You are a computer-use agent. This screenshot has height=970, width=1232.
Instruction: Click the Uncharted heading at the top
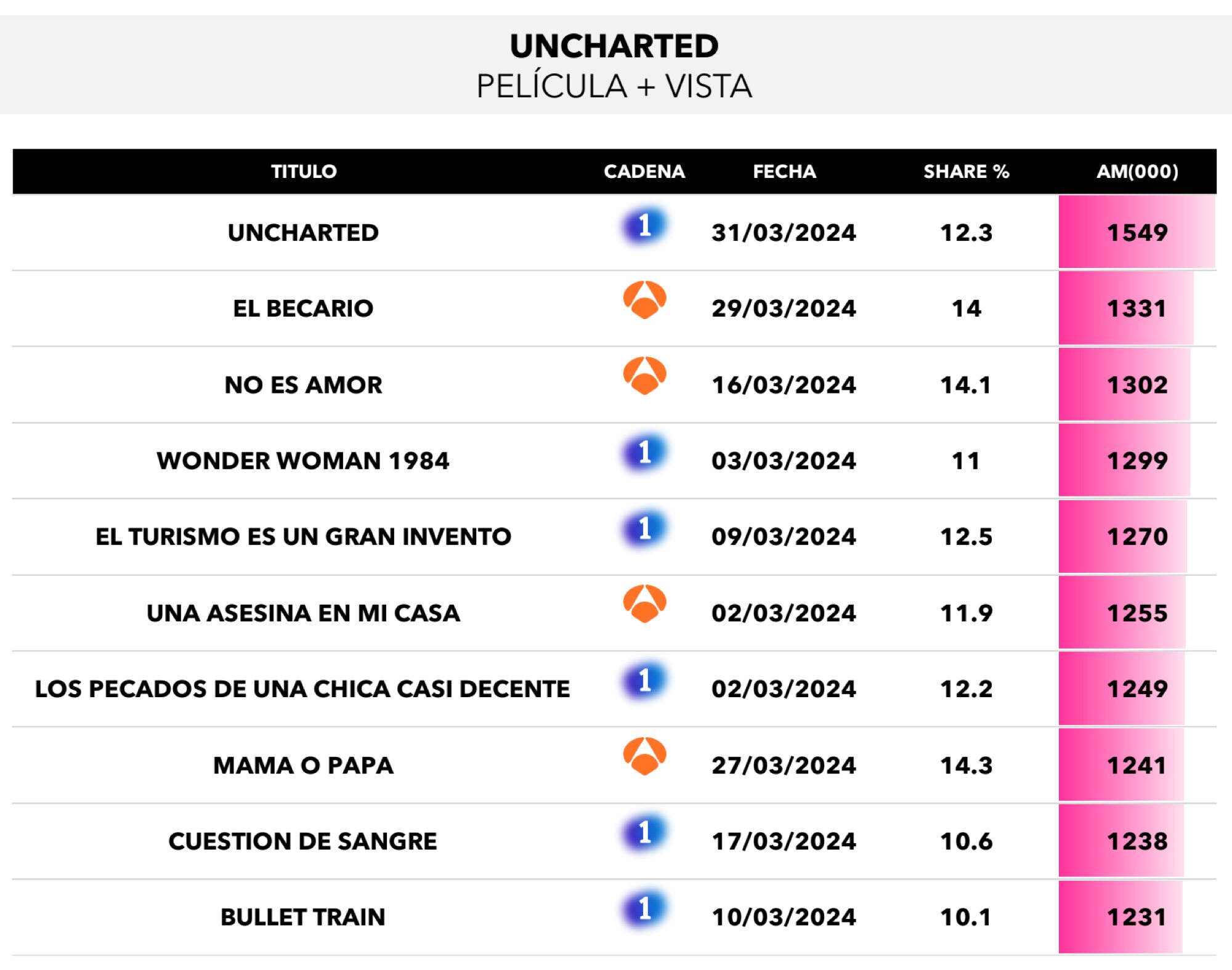click(614, 46)
